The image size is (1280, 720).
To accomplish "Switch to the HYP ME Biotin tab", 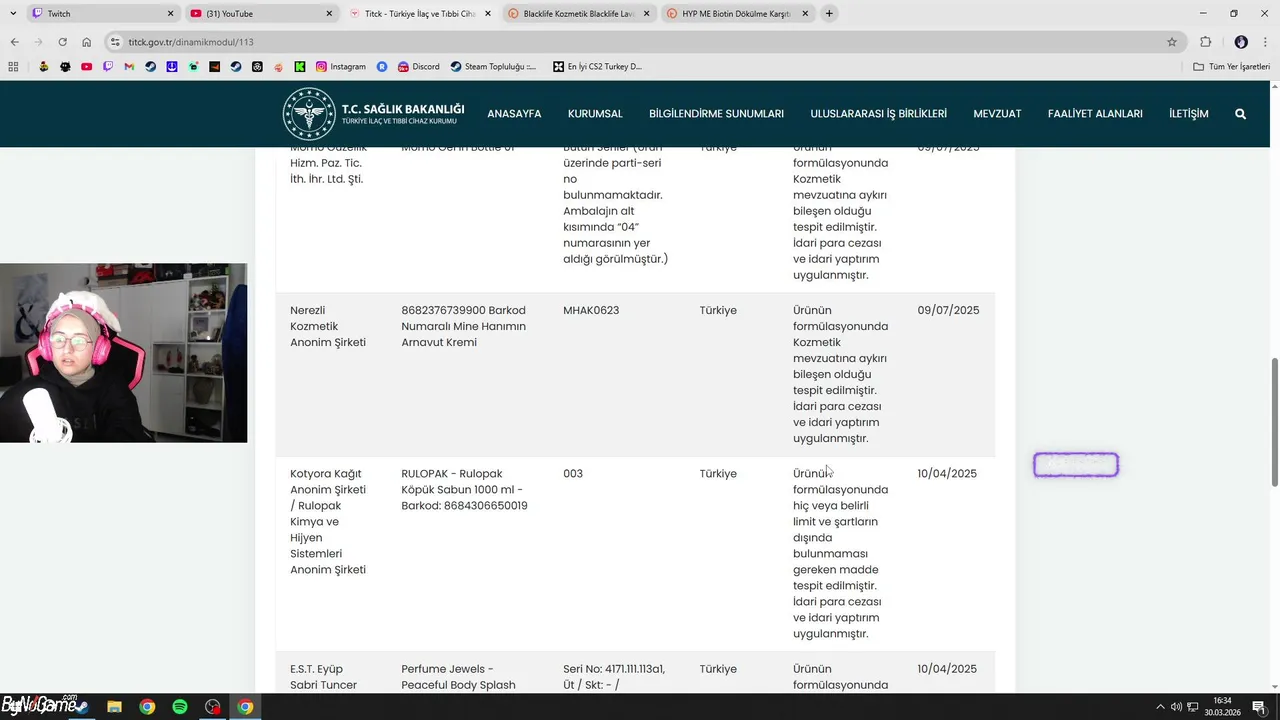I will (738, 13).
